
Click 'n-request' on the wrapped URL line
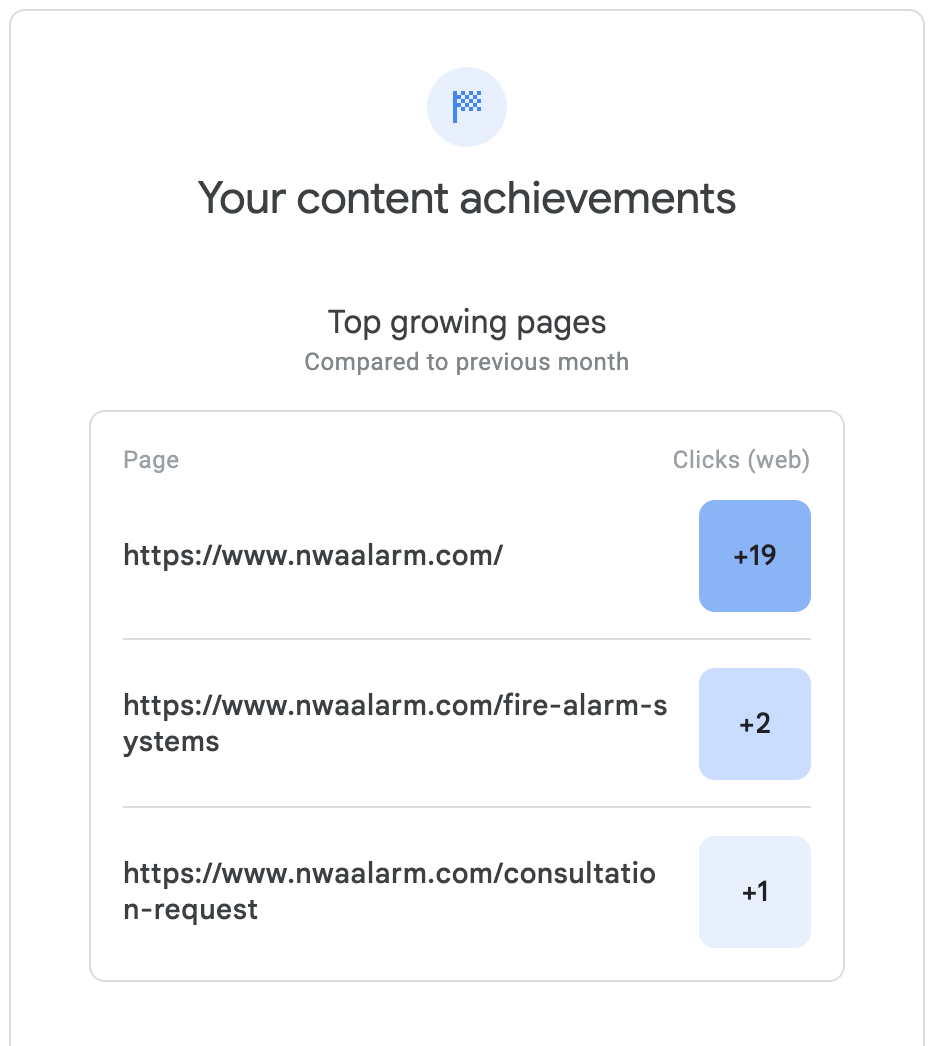190,910
